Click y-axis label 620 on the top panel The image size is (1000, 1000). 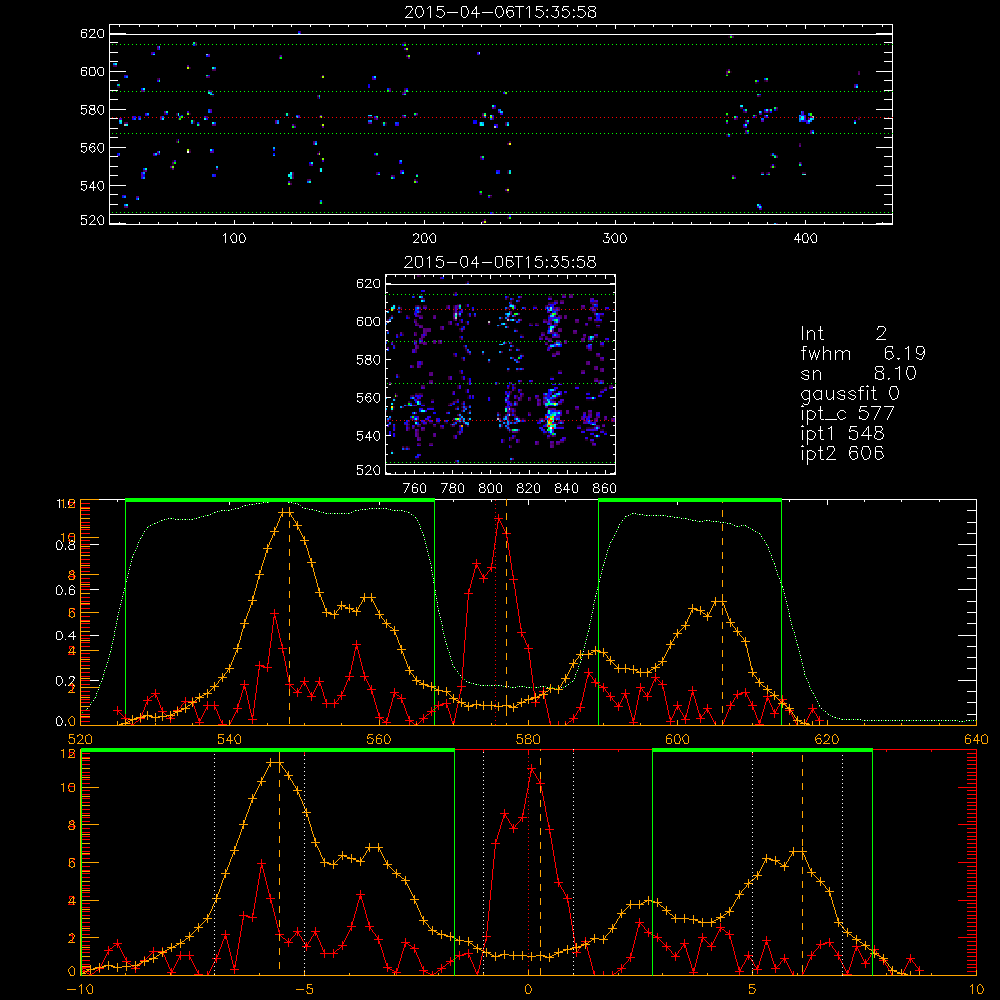[x=92, y=34]
